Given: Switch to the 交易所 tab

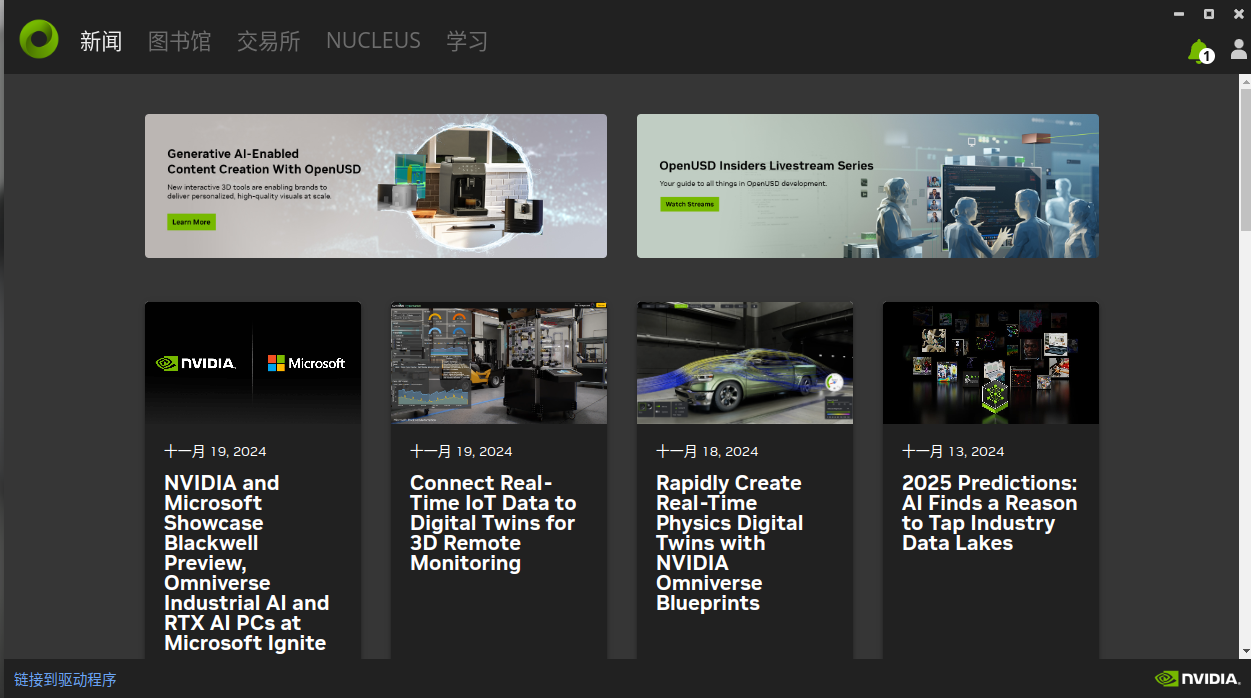Looking at the screenshot, I should pyautogui.click(x=269, y=41).
